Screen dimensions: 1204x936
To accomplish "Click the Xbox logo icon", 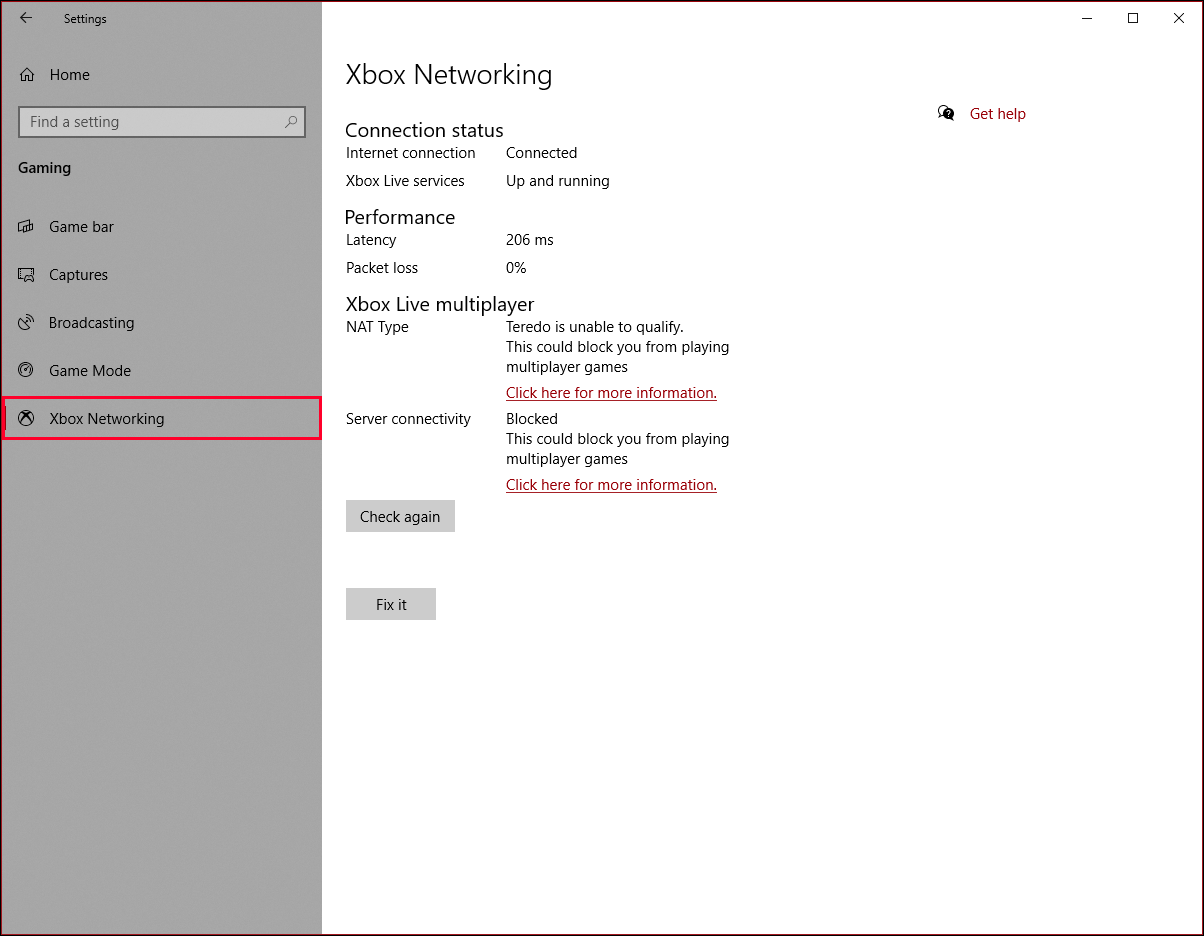I will [x=27, y=419].
